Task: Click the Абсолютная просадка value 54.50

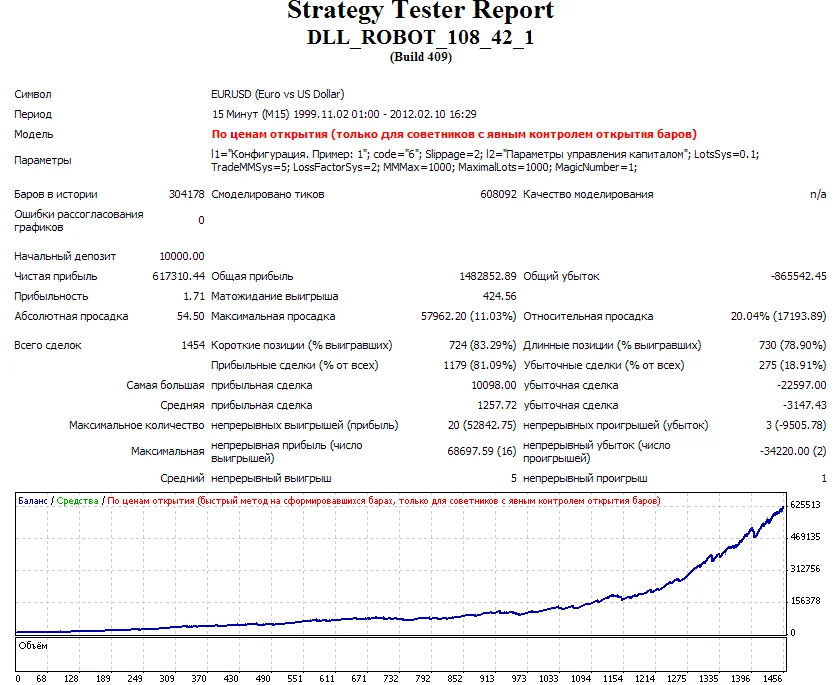Action: [191, 316]
